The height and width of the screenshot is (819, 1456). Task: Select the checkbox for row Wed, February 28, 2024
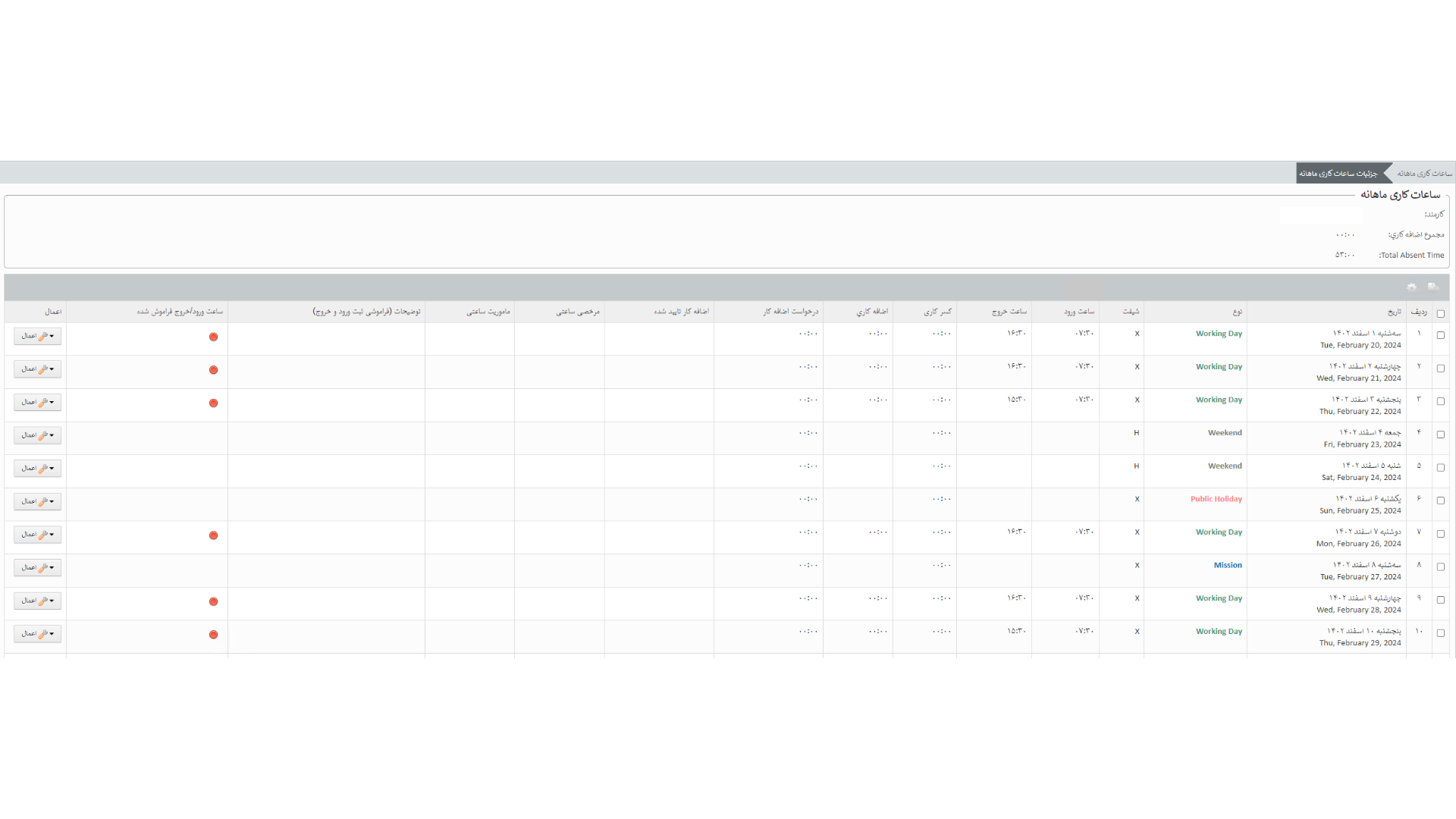1441,600
